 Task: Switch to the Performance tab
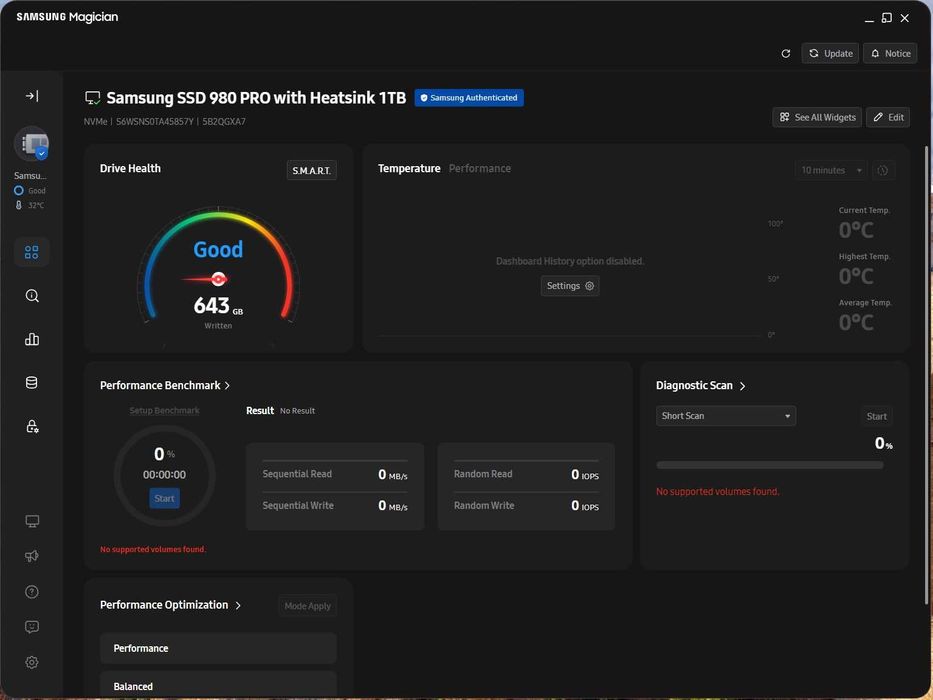coord(480,168)
